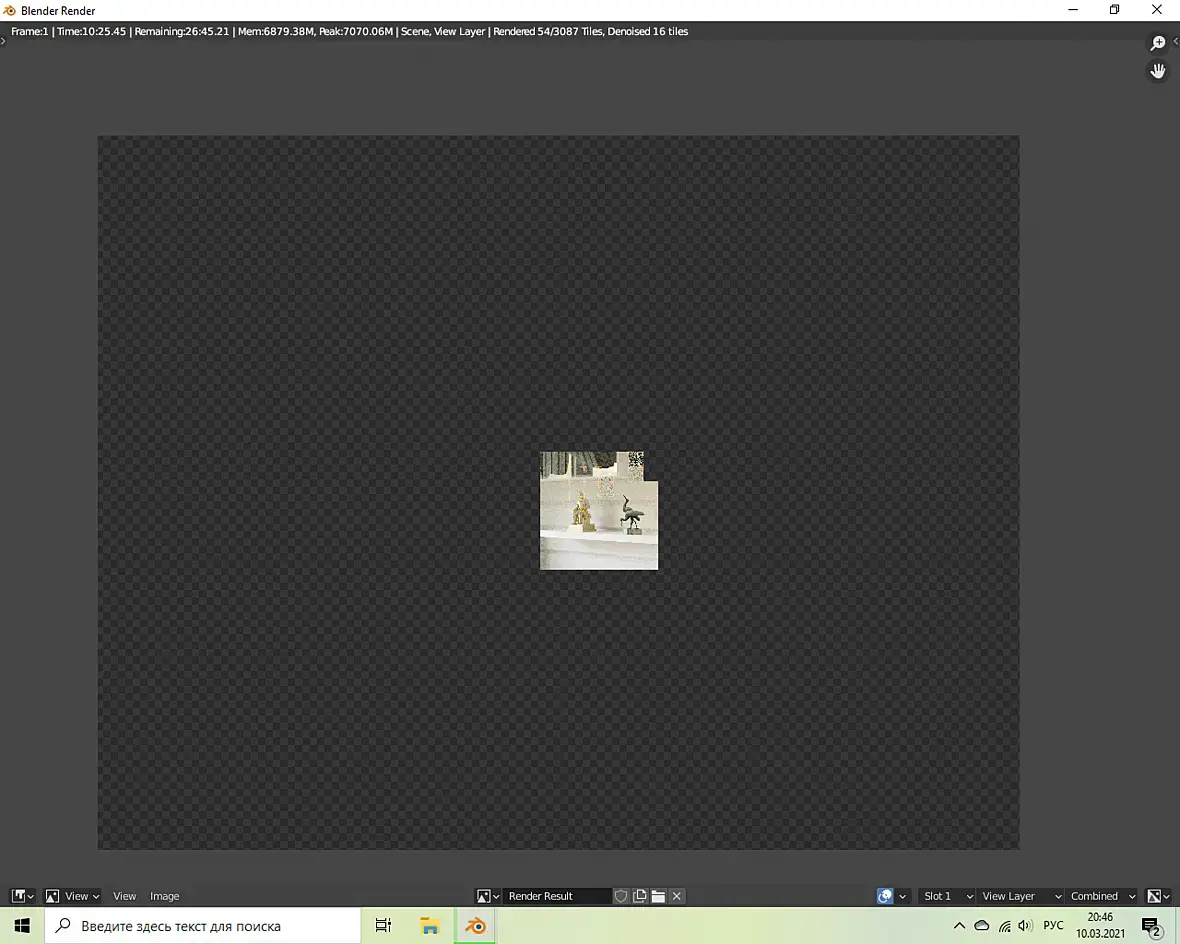Open the clock showing 20:46
The height and width of the screenshot is (944, 1180).
click(x=1100, y=926)
